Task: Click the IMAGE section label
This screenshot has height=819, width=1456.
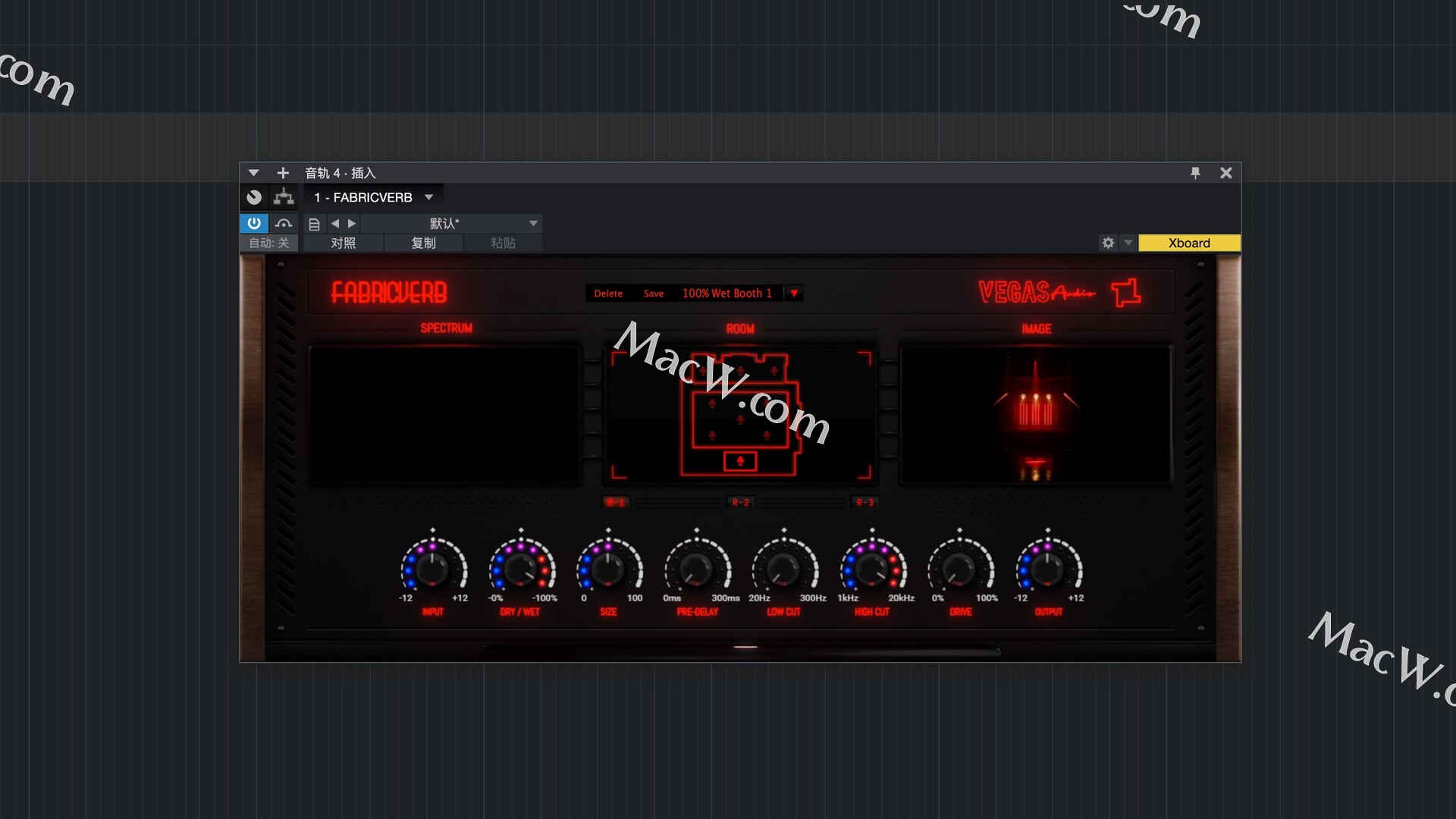Action: click(x=1037, y=328)
